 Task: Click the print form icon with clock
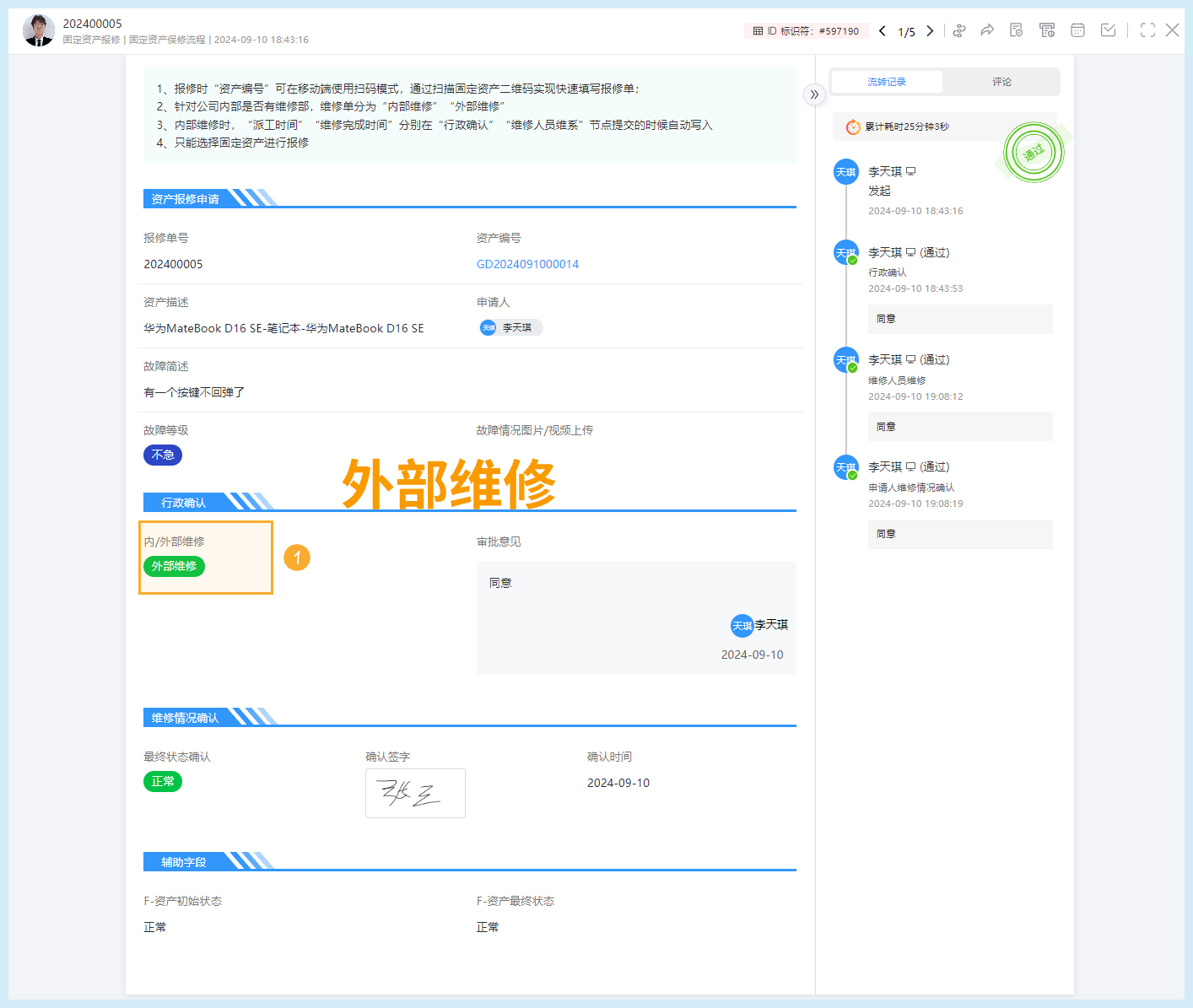coord(1047,30)
